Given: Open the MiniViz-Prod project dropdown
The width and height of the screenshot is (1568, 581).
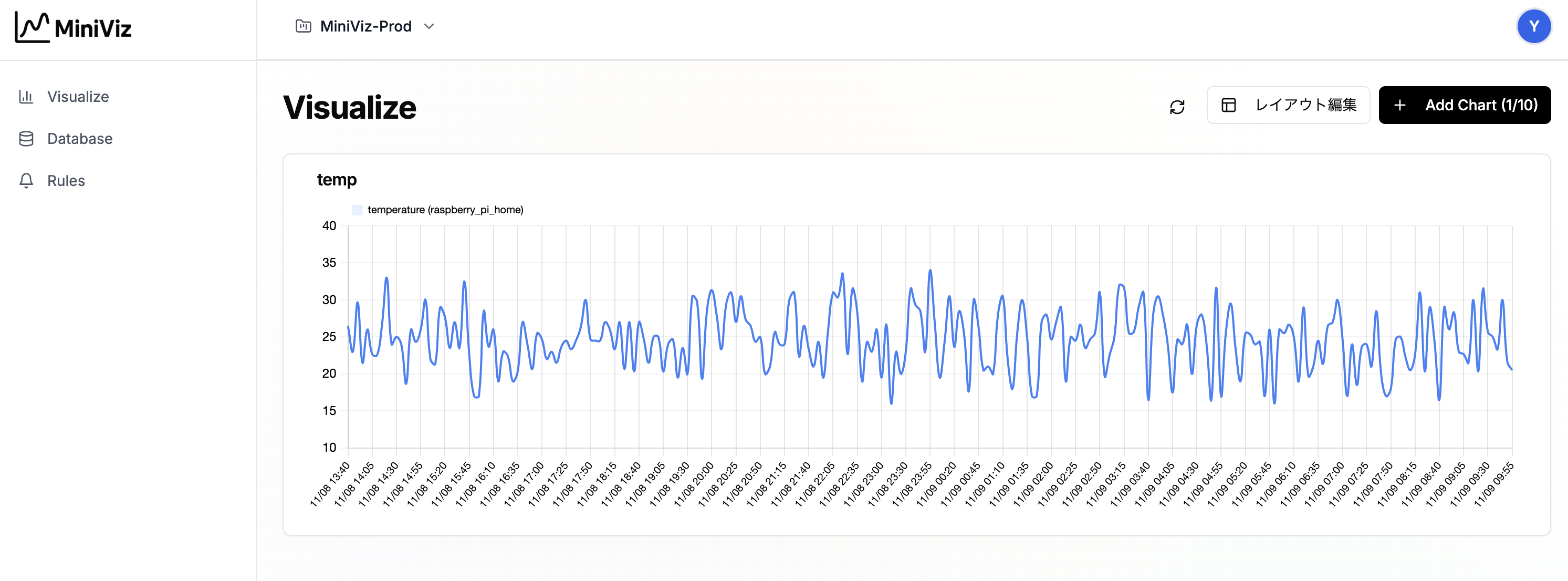Looking at the screenshot, I should [365, 26].
